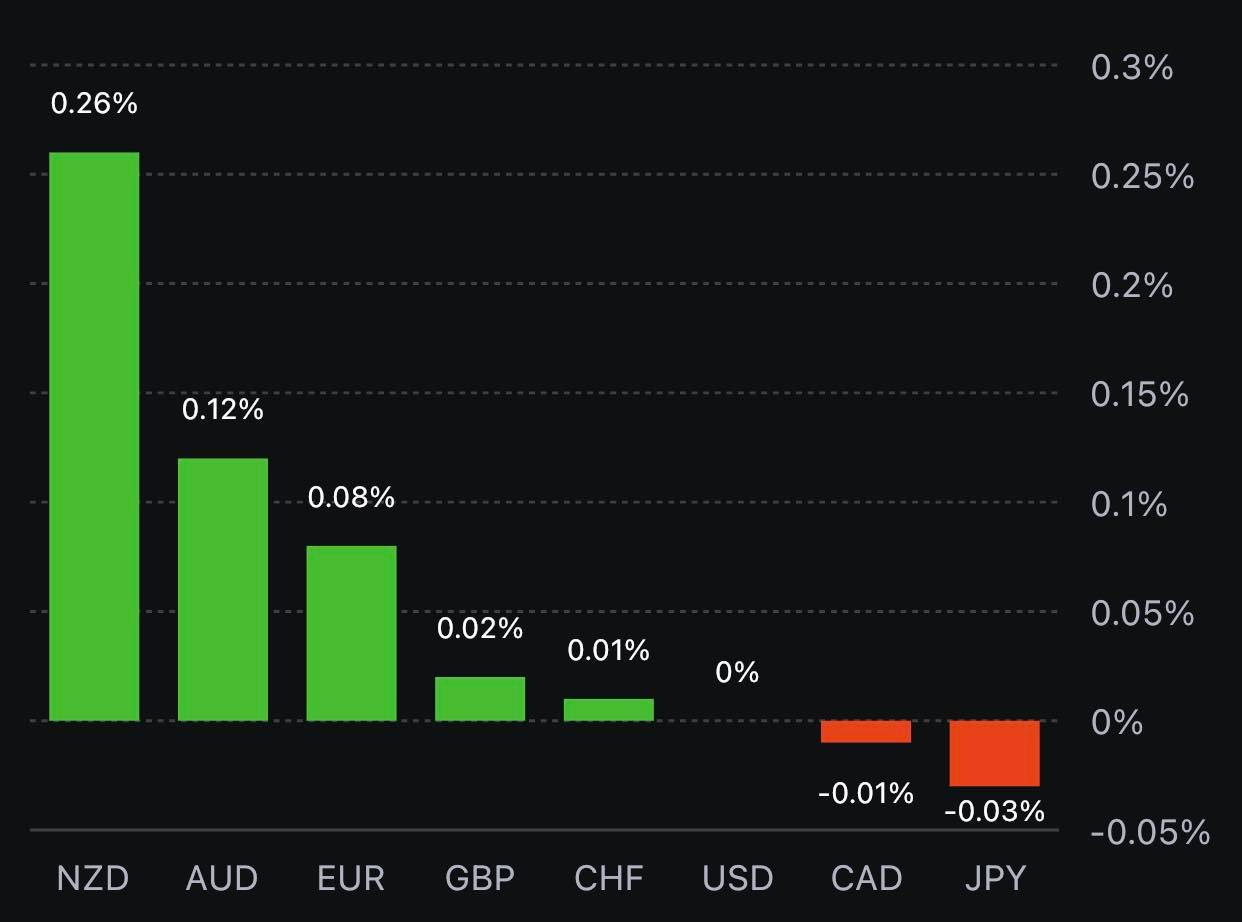Click the 0.3% y-axis tick label
This screenshot has width=1242, height=922.
pyautogui.click(x=1132, y=68)
